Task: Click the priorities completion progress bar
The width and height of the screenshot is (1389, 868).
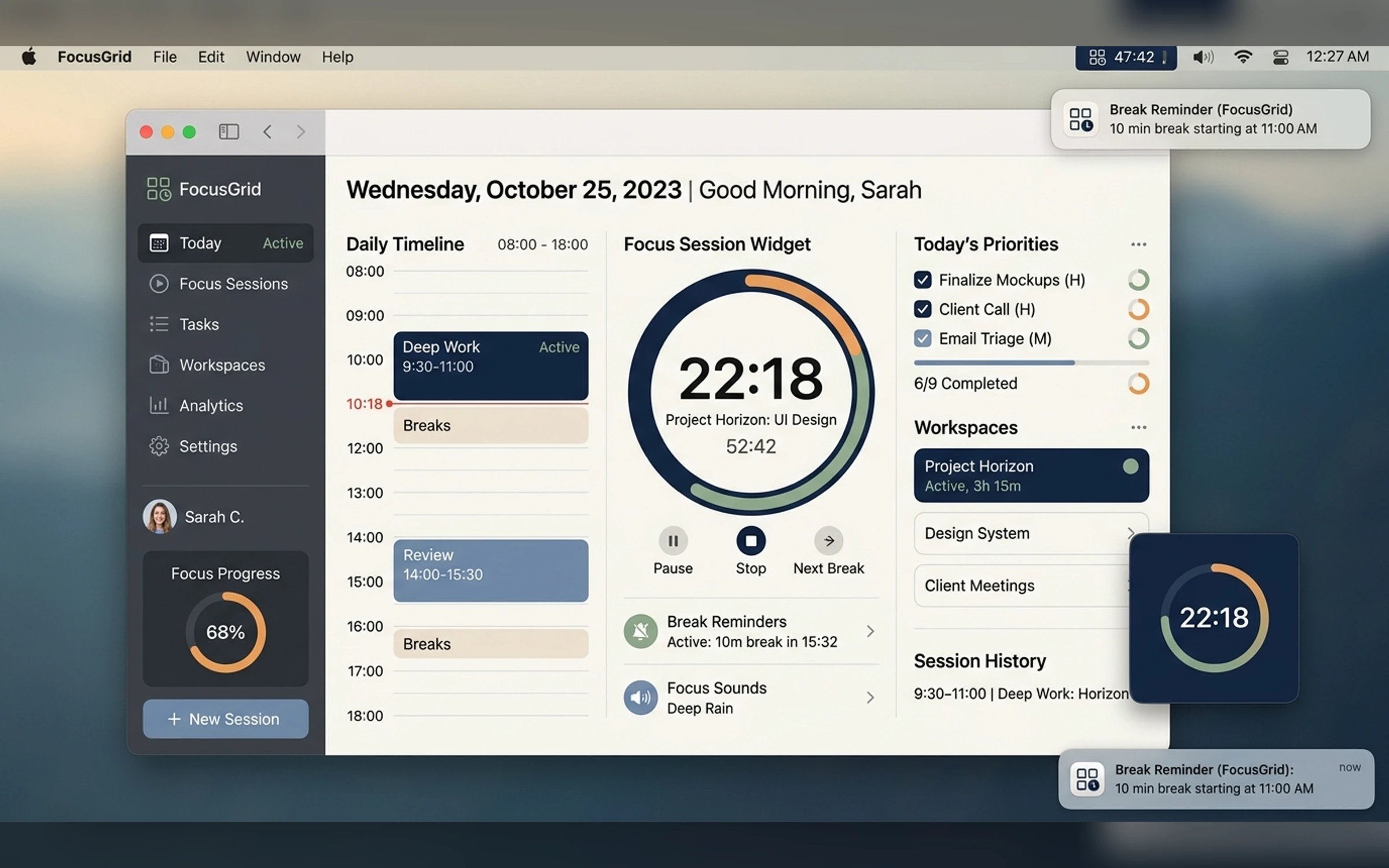Action: pyautogui.click(x=1031, y=363)
